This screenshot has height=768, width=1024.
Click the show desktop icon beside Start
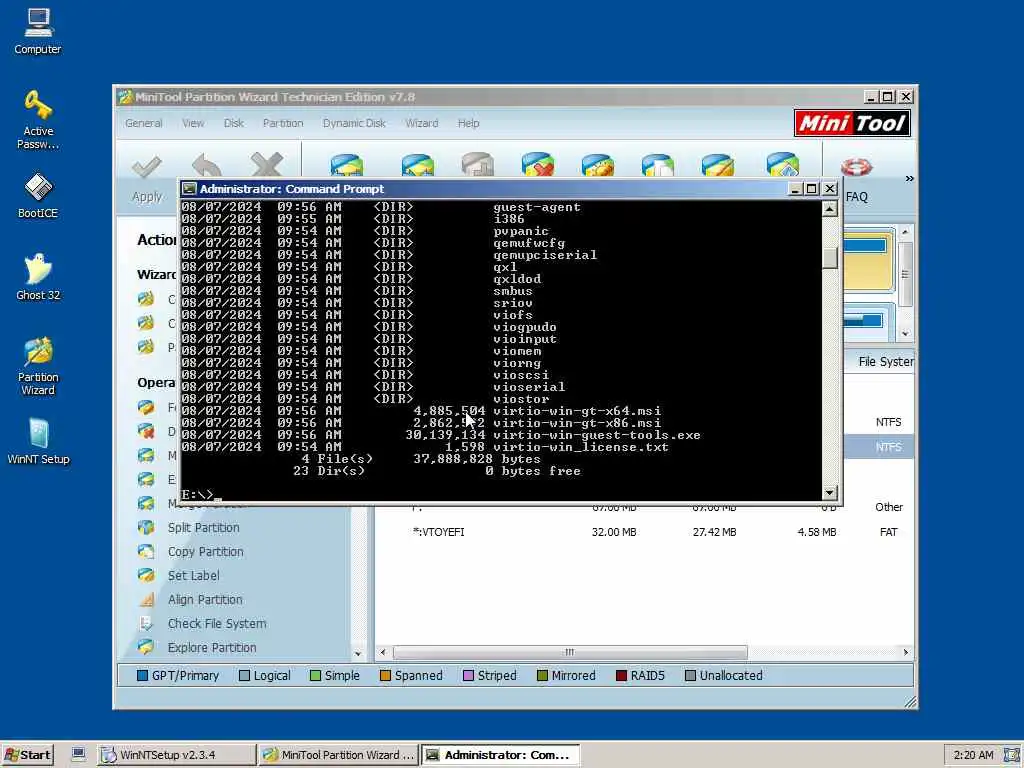pyautogui.click(x=78, y=754)
